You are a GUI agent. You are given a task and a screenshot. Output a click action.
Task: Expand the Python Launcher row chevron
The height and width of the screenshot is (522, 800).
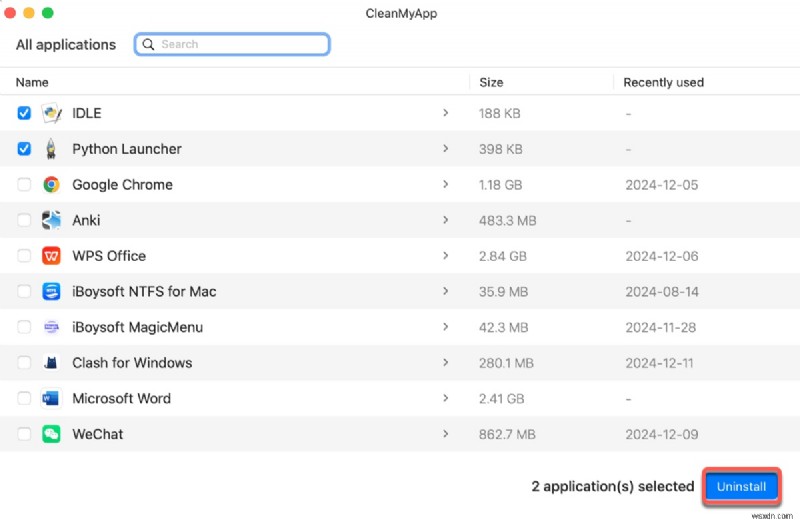point(445,148)
